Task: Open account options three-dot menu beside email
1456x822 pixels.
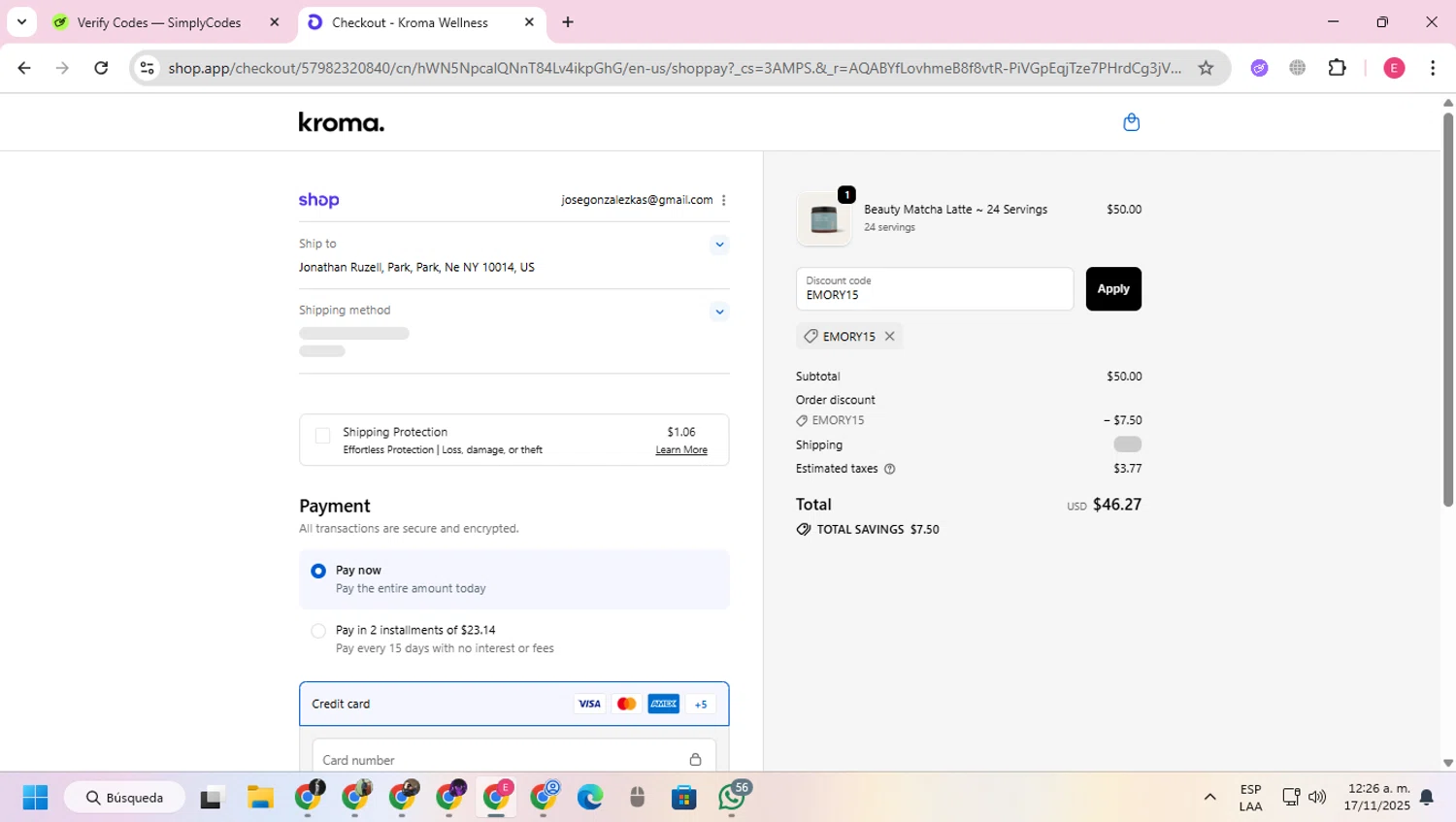Action: click(723, 200)
